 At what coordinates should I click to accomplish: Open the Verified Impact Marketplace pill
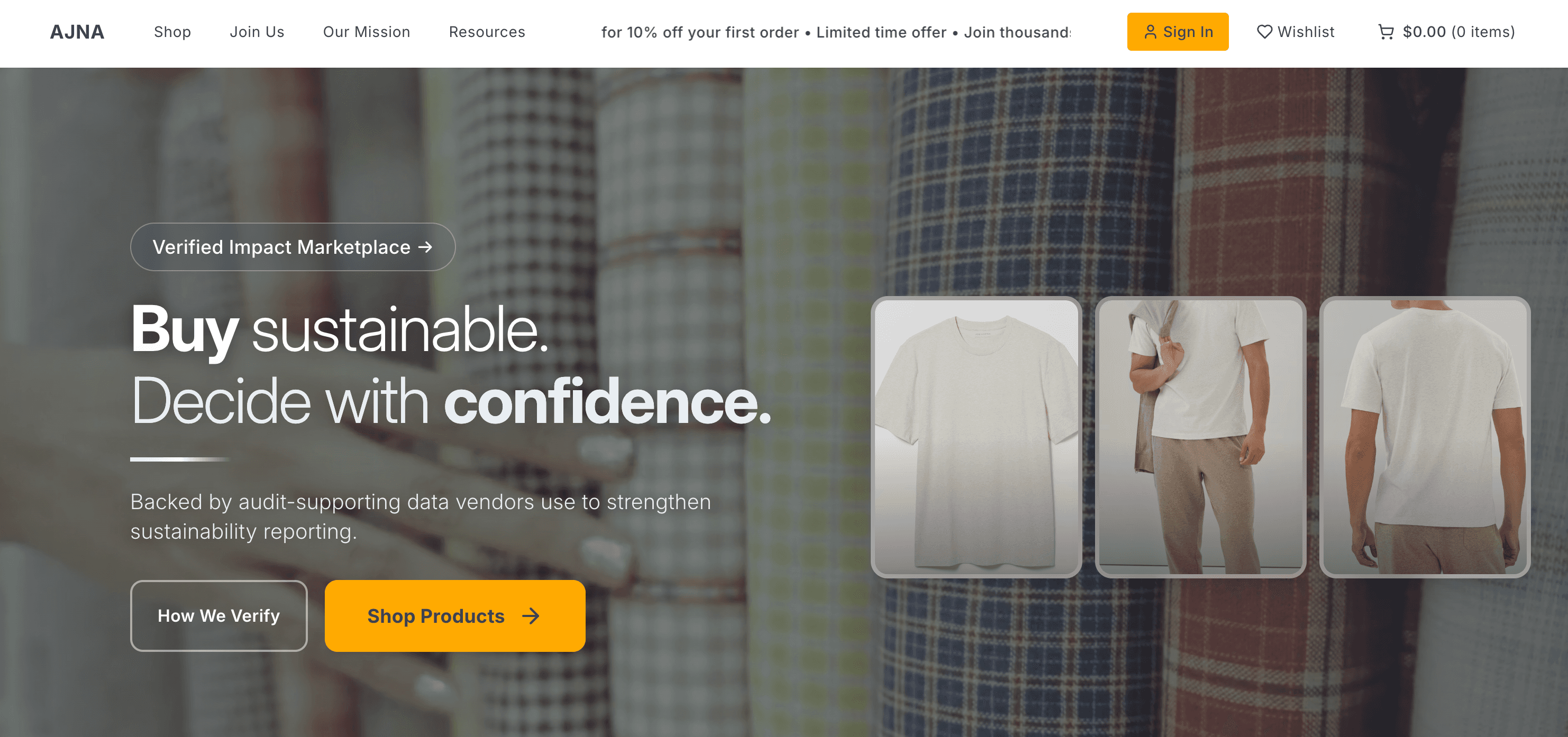[293, 247]
